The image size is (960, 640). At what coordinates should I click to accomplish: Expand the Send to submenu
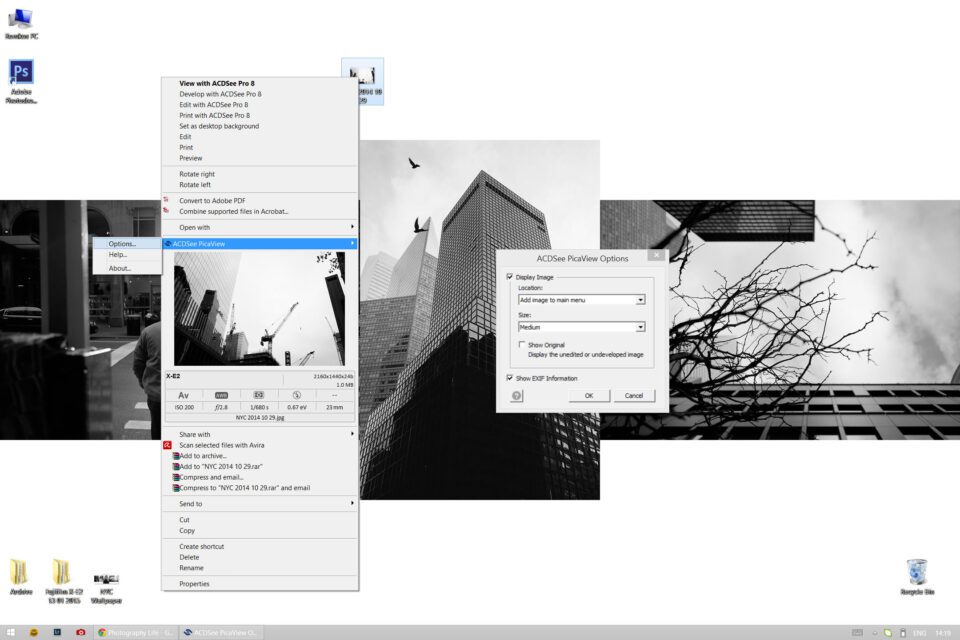(x=260, y=503)
